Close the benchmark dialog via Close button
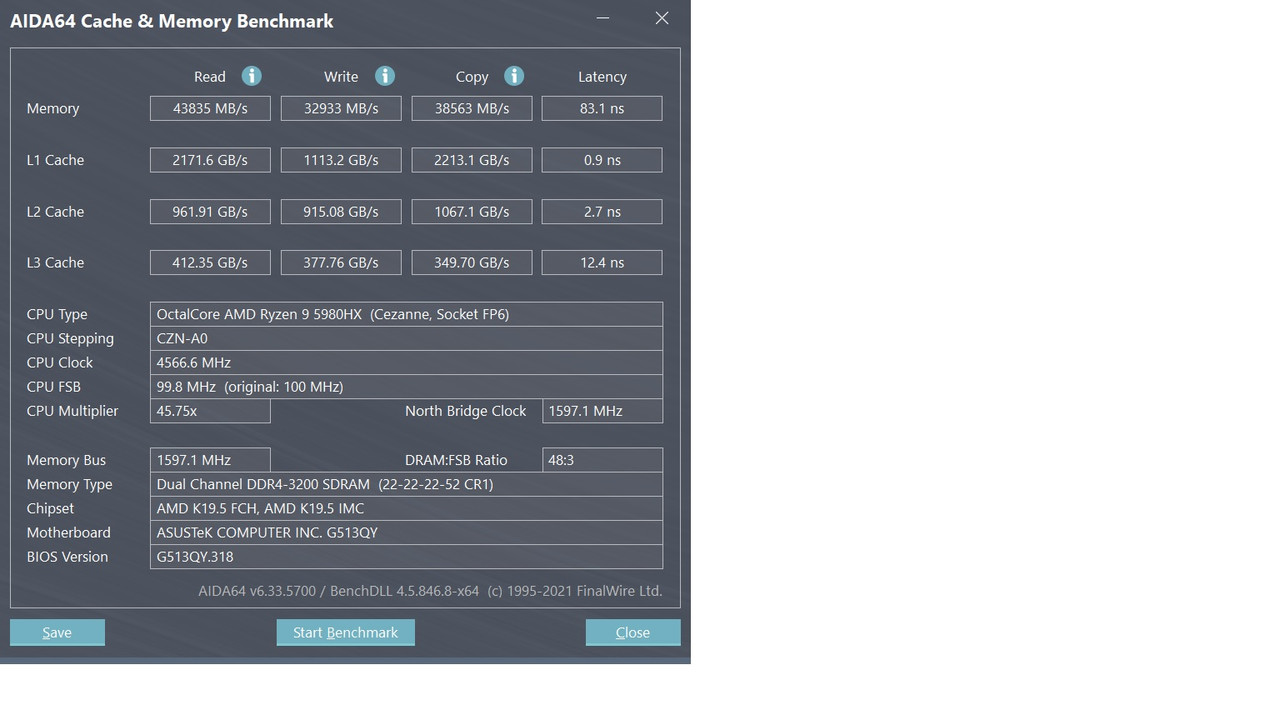The width and height of the screenshot is (1280, 720). [x=632, y=632]
